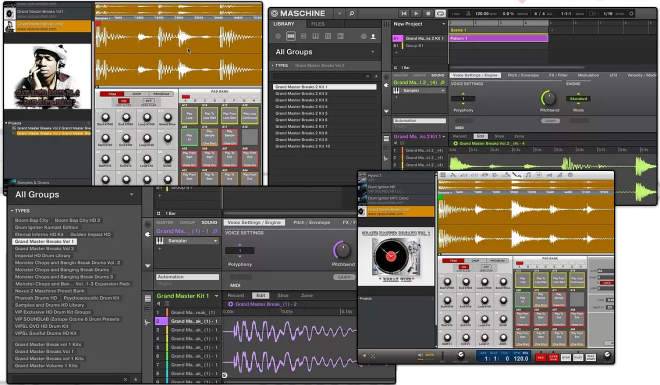The image size is (660, 385).
Task: Click the red REC button in MPC transport
Action: (540, 358)
